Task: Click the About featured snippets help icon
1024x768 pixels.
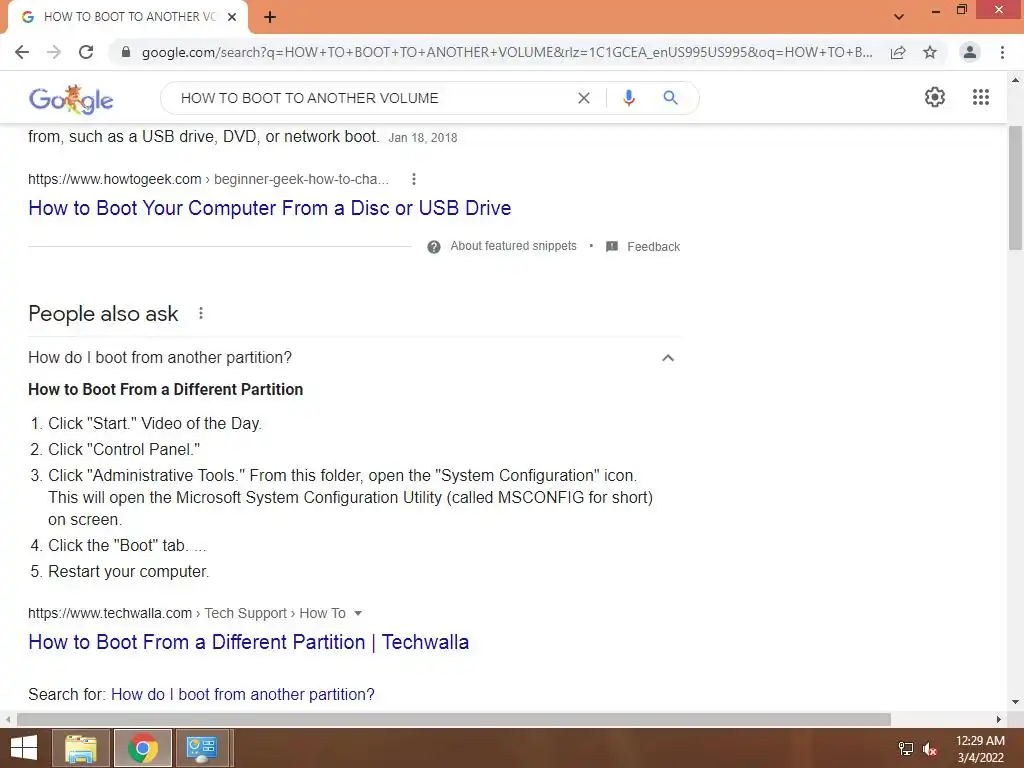Action: pyautogui.click(x=434, y=247)
